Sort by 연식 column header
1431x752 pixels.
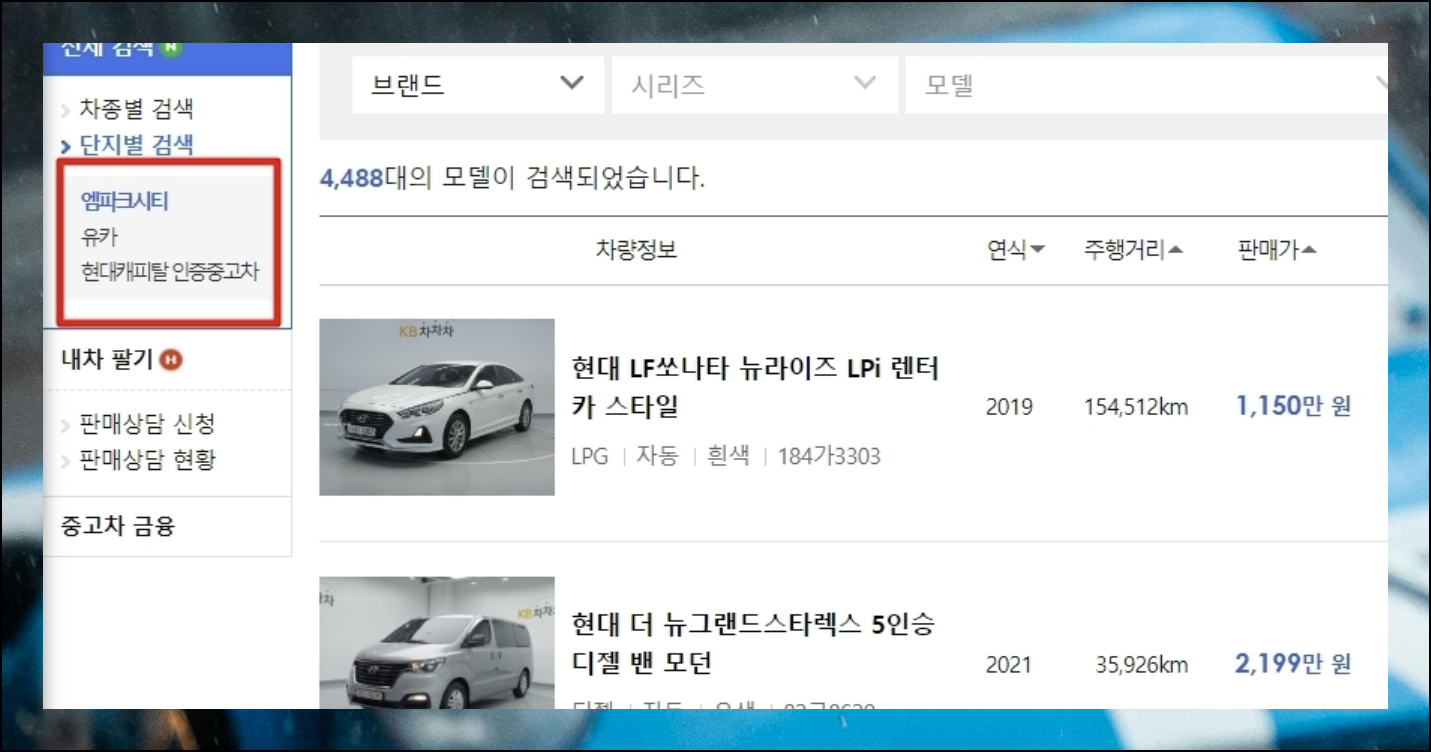click(1015, 250)
